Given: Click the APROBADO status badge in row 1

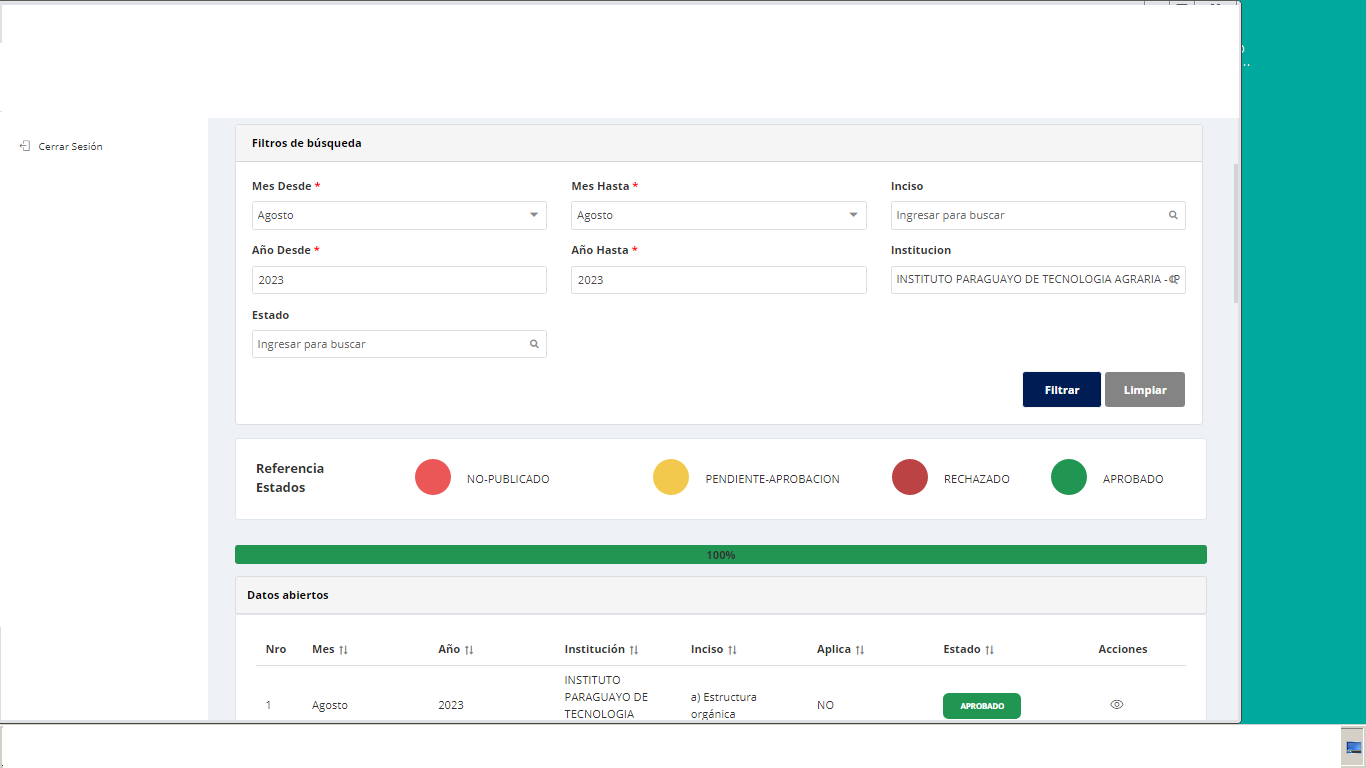Looking at the screenshot, I should [982, 706].
